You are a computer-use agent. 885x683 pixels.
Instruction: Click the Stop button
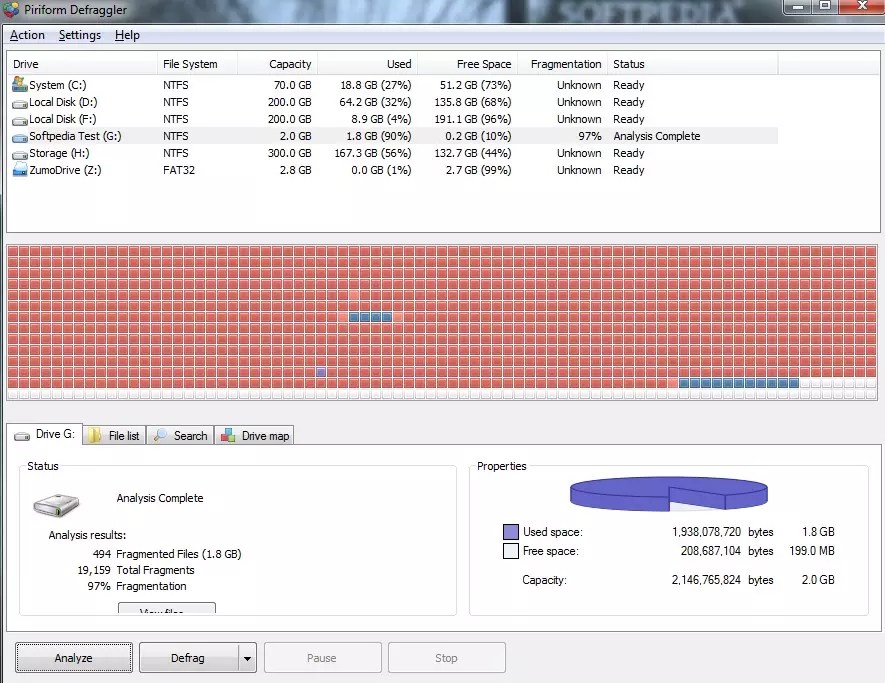(x=446, y=658)
